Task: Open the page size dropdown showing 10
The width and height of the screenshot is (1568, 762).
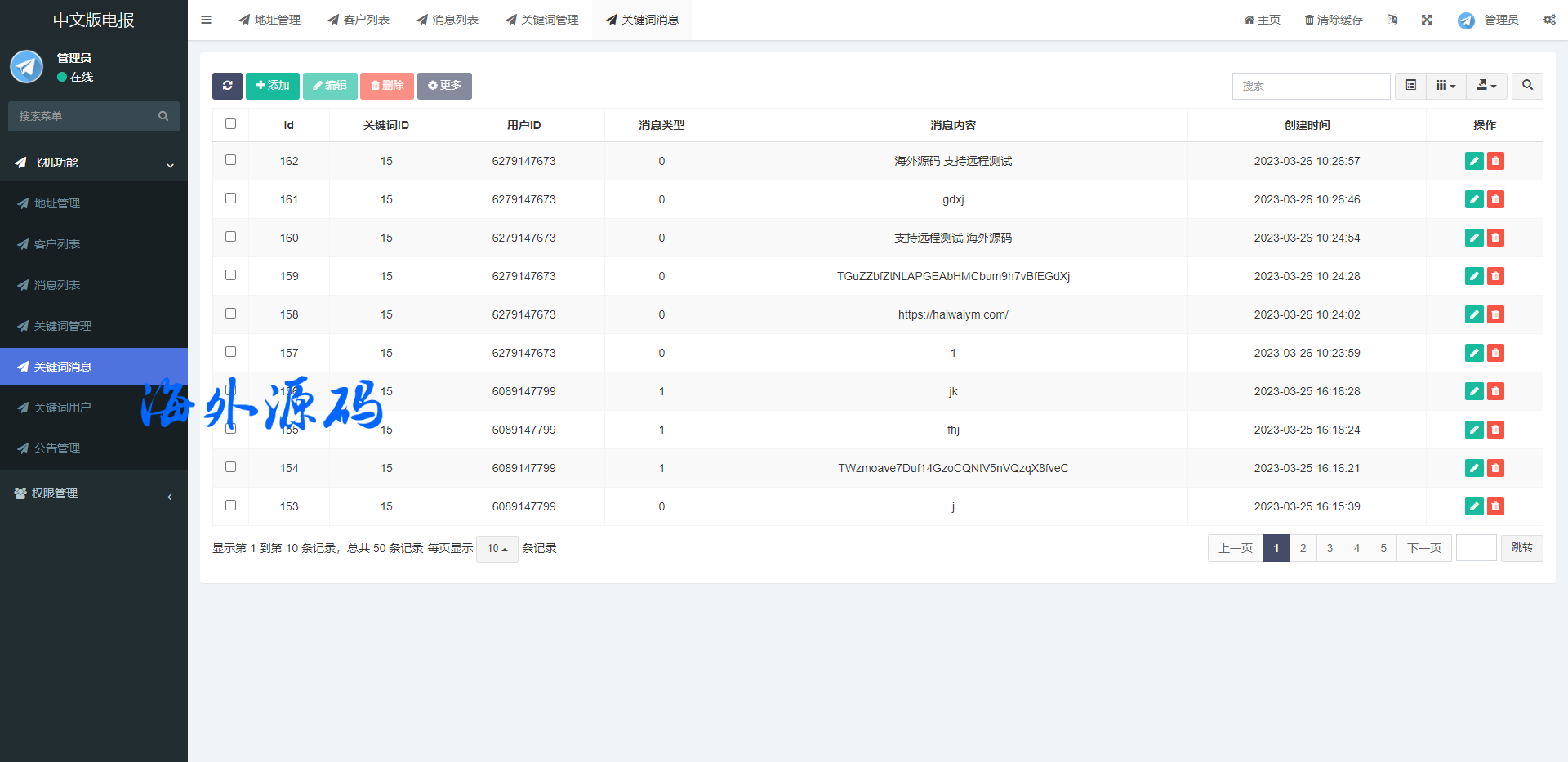Action: click(497, 549)
